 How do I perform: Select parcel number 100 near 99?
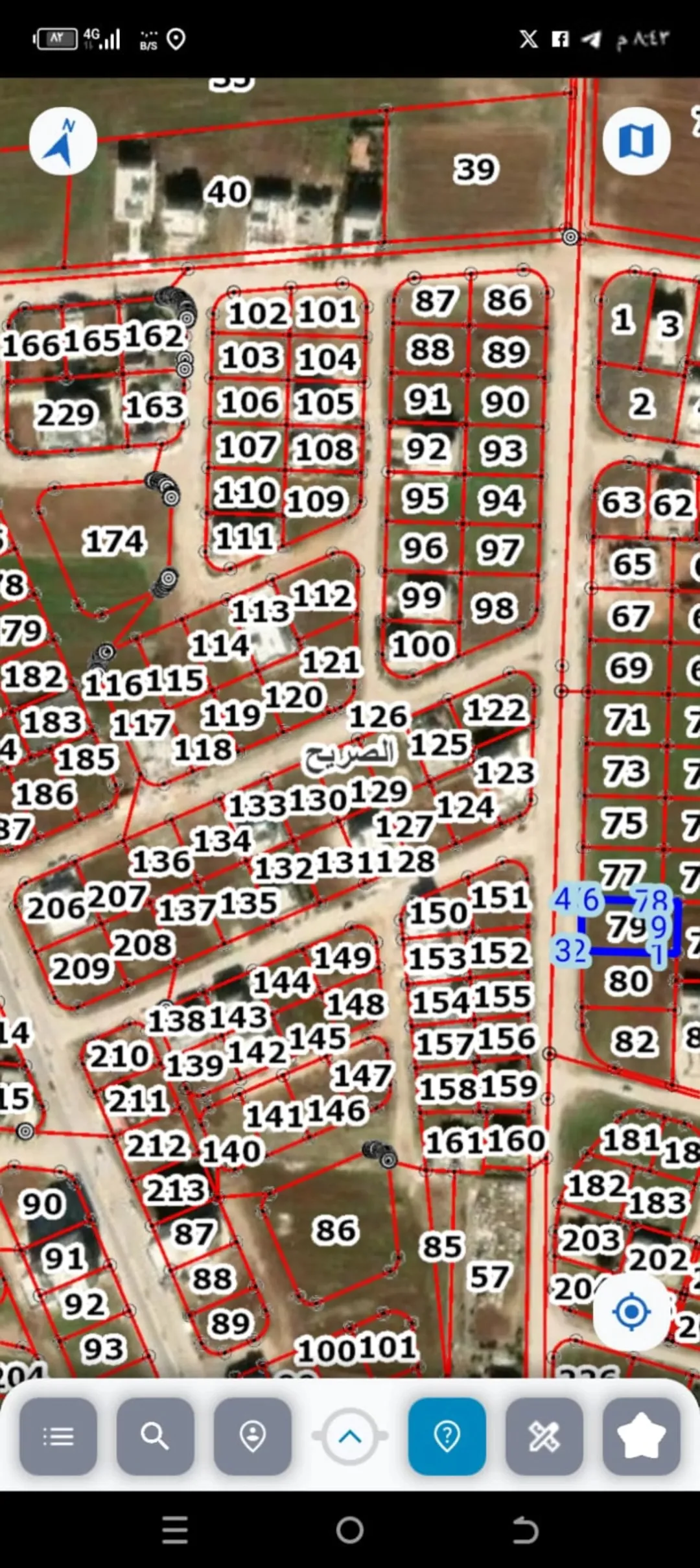click(x=421, y=646)
